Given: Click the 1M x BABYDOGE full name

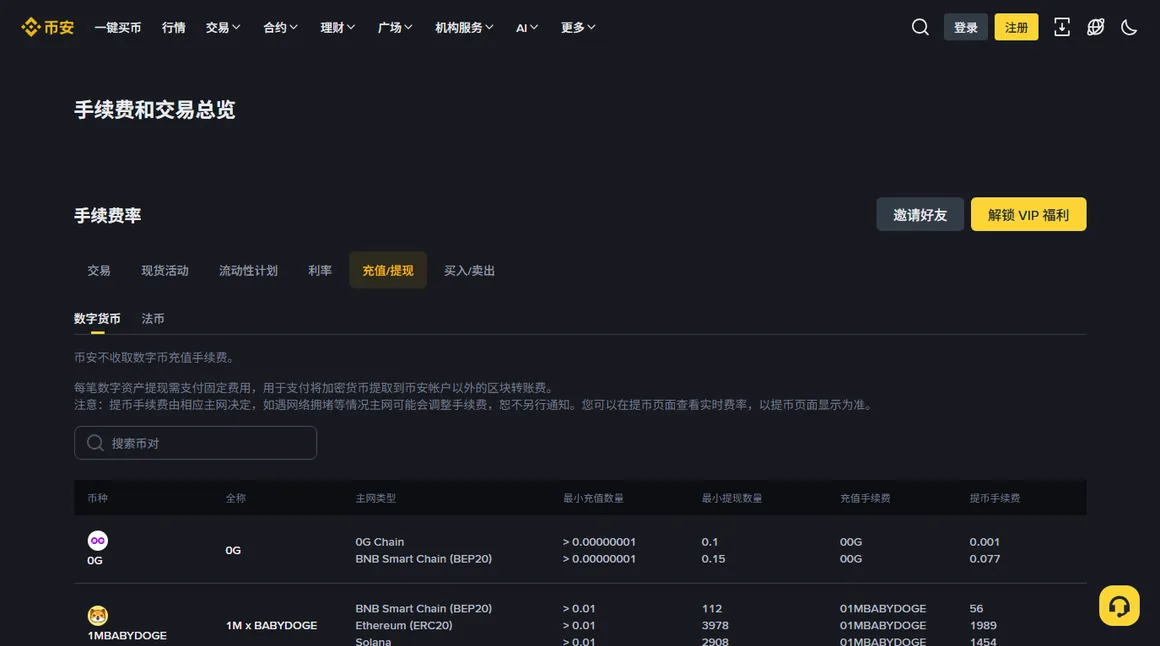Looking at the screenshot, I should pyautogui.click(x=272, y=625).
